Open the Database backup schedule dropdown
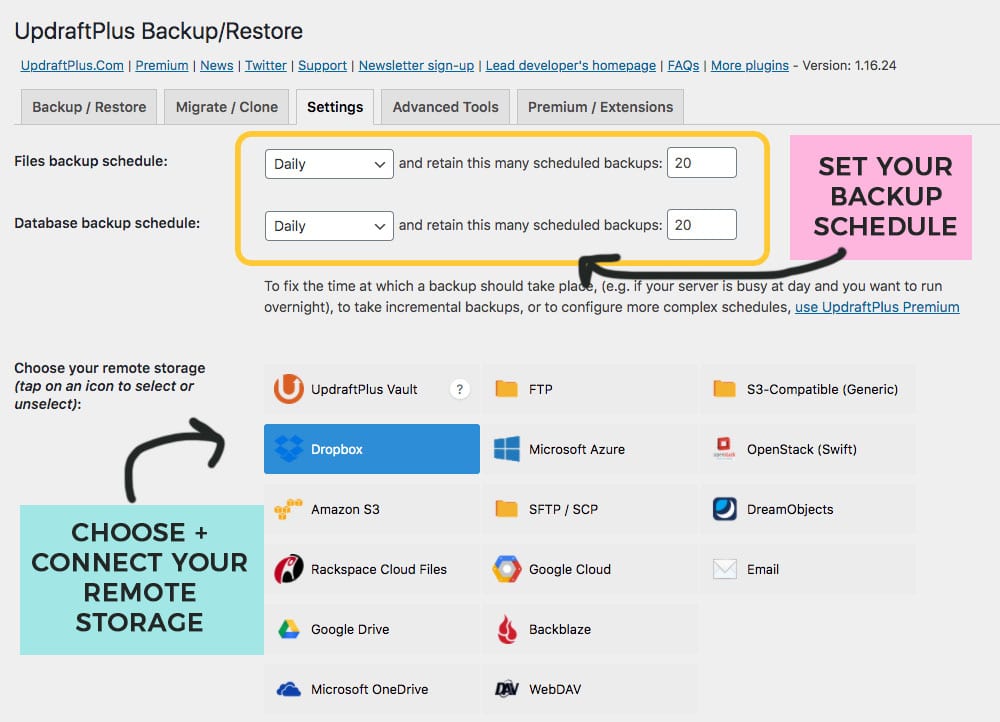This screenshot has width=1000, height=722. 329,226
